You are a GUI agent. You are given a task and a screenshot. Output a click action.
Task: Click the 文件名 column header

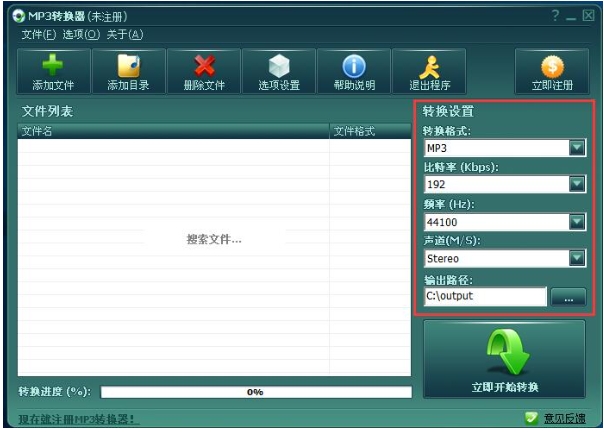(173, 131)
